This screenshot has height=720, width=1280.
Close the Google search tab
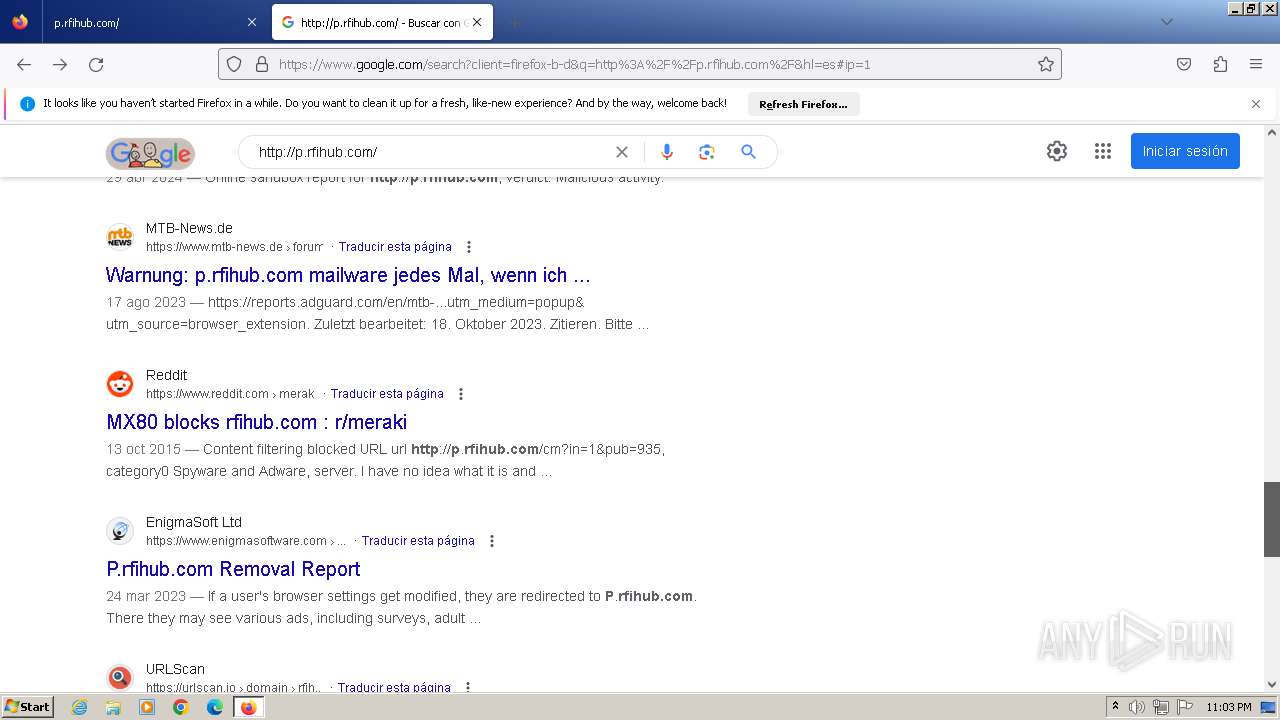point(477,22)
